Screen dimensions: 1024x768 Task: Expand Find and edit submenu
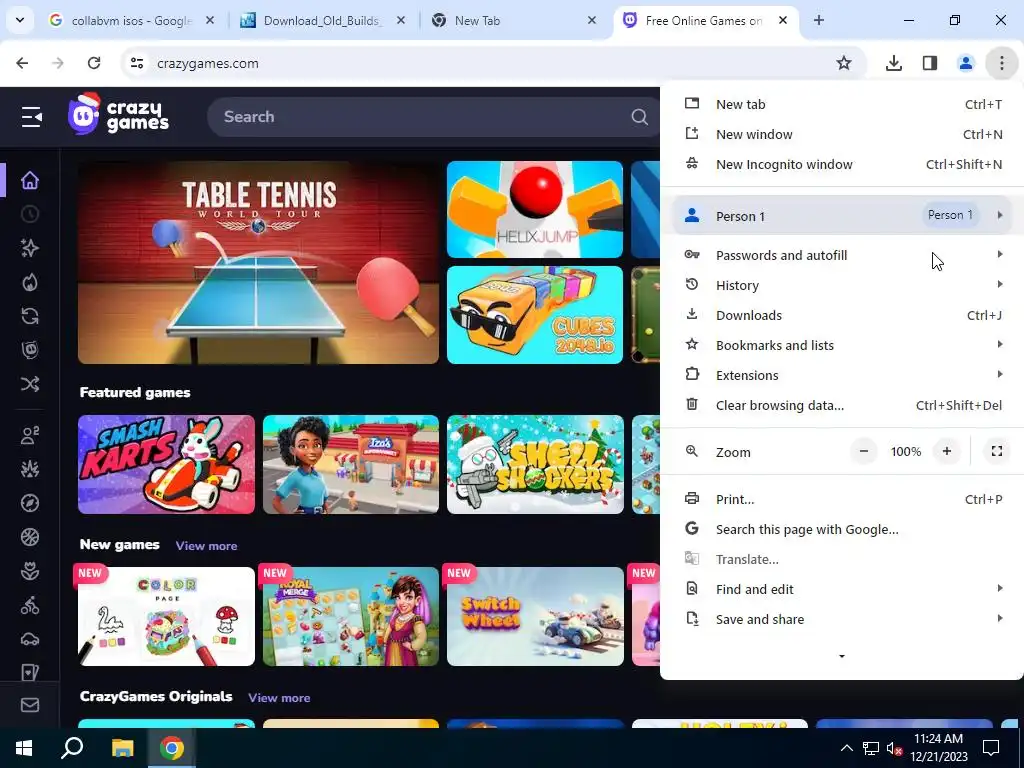pyautogui.click(x=842, y=589)
